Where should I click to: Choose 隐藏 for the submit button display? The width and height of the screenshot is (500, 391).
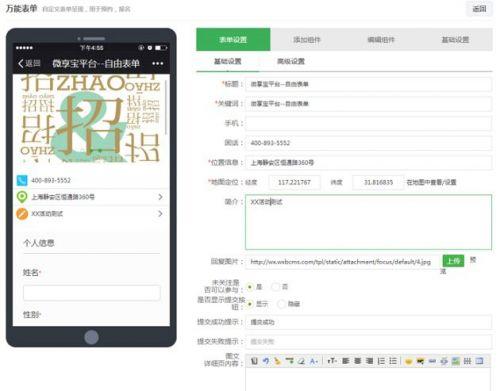tap(282, 304)
